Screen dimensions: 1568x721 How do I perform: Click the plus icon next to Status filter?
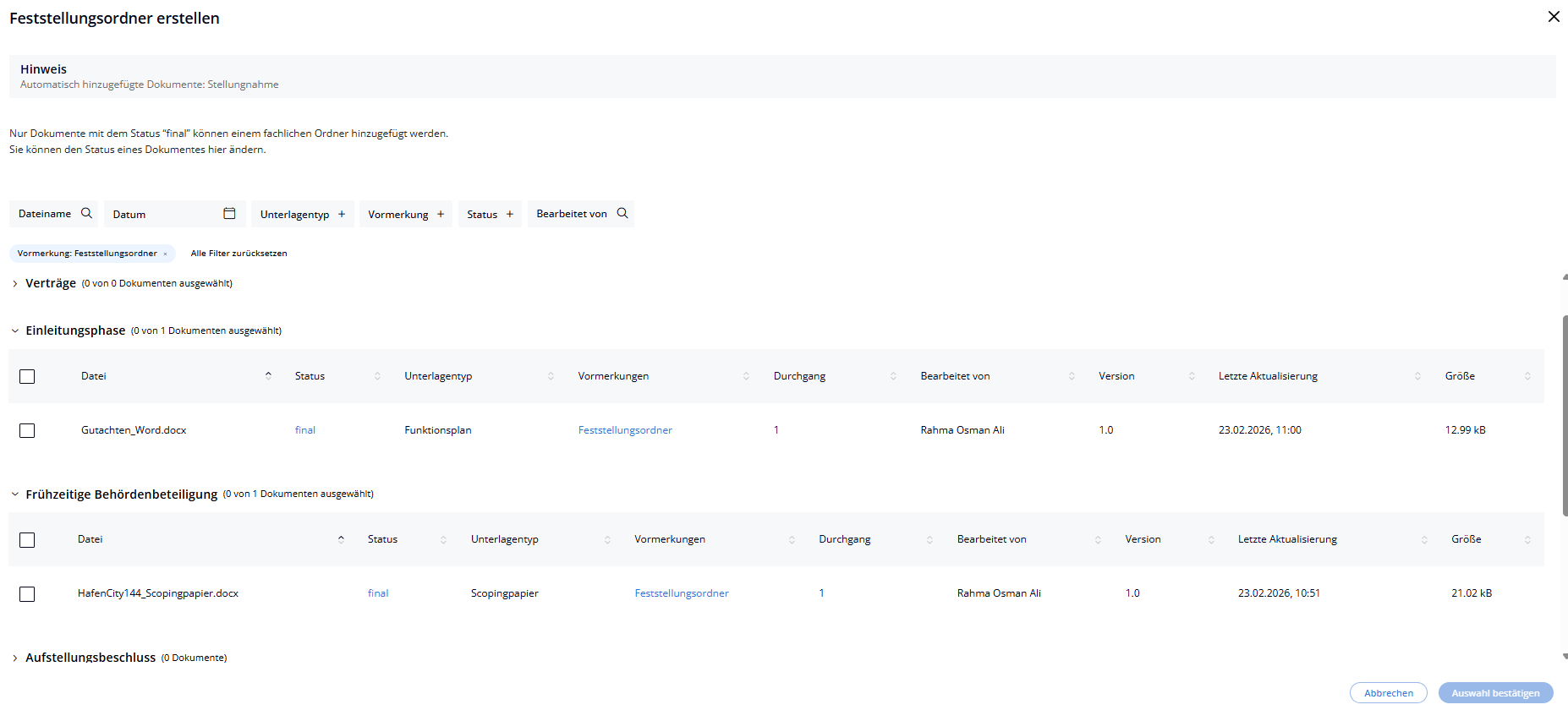click(x=510, y=215)
